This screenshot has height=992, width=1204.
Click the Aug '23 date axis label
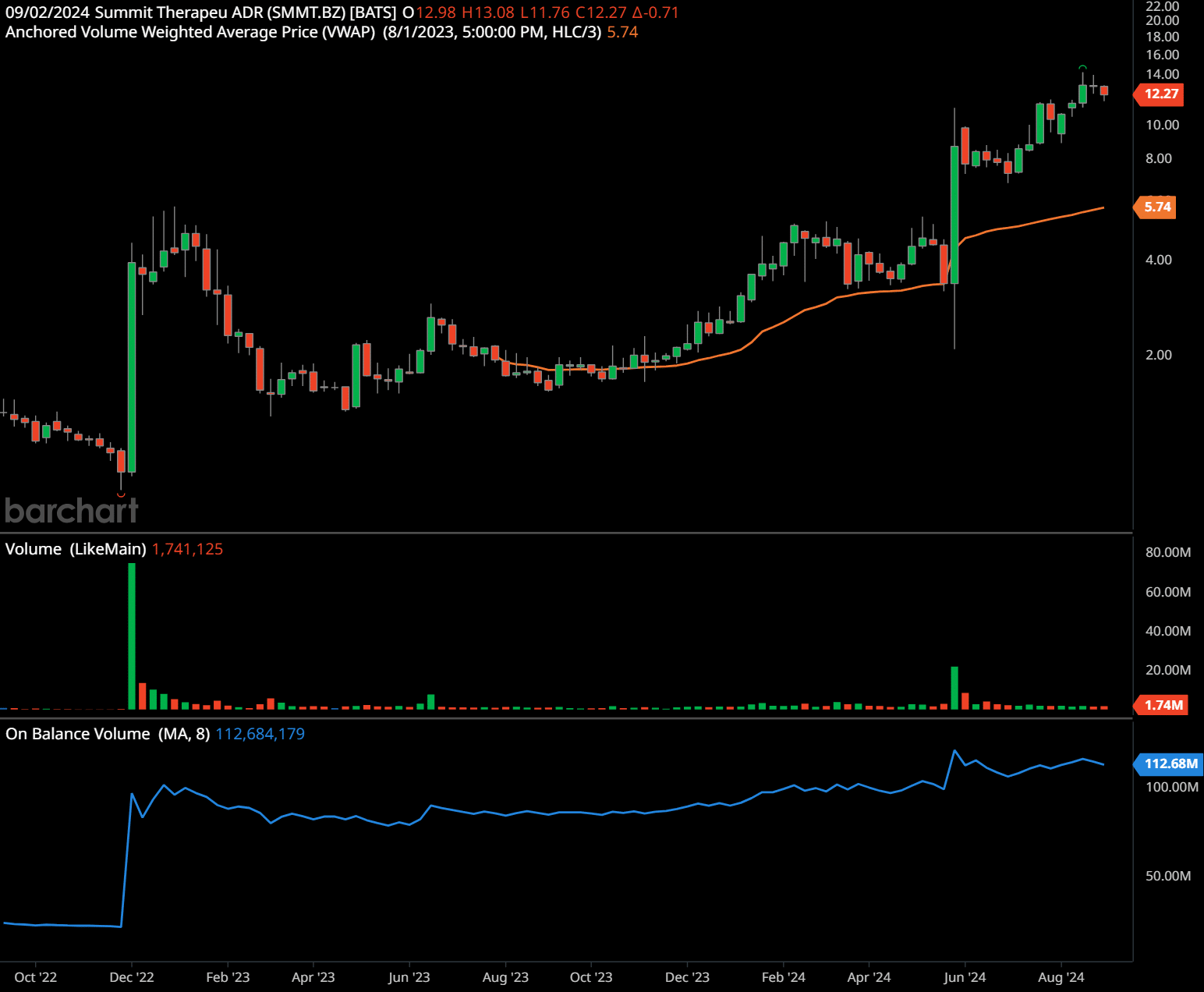coord(505,977)
